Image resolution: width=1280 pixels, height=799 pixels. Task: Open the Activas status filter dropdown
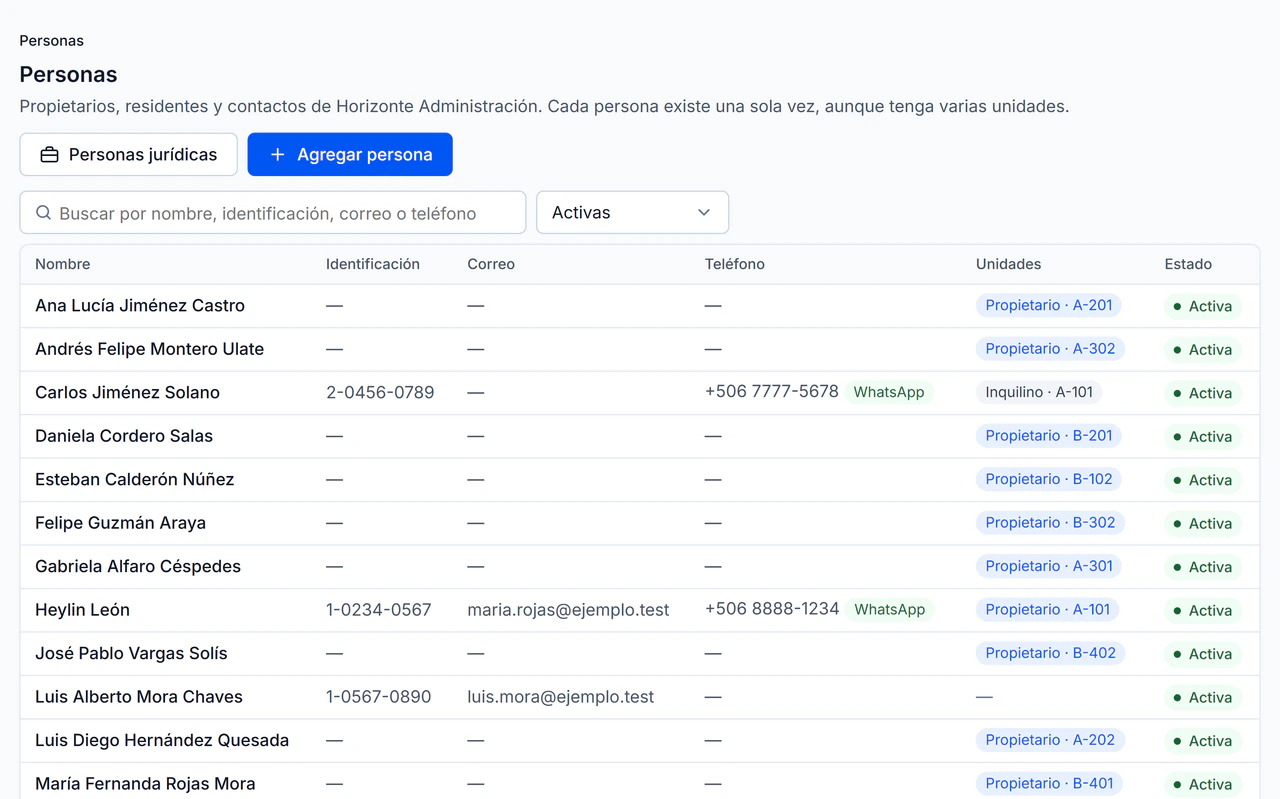[632, 213]
